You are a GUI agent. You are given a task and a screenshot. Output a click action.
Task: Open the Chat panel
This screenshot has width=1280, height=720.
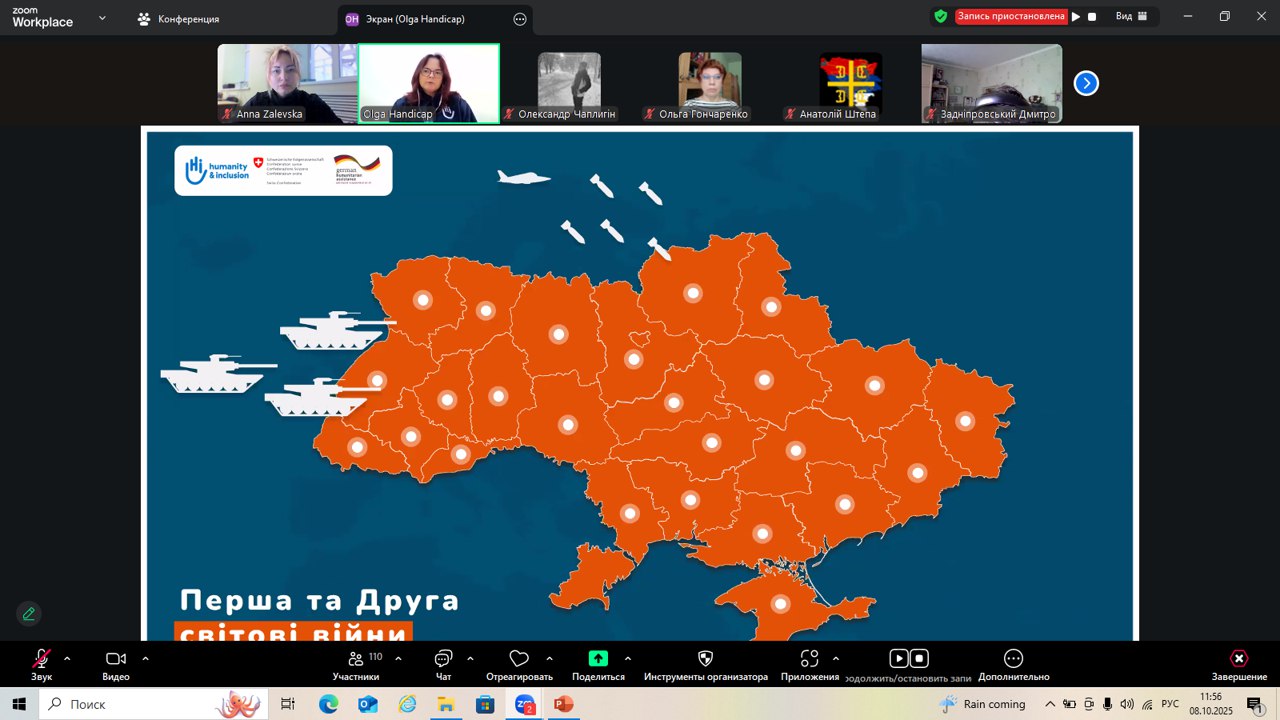click(443, 659)
